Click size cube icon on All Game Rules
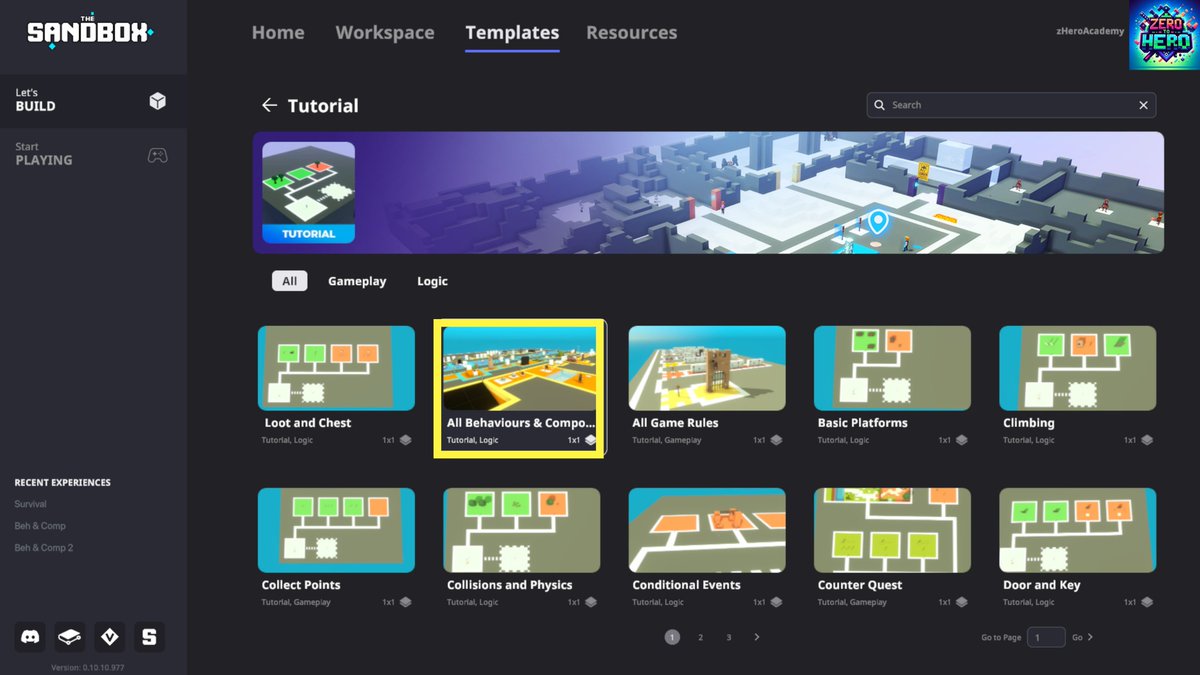 tap(776, 440)
